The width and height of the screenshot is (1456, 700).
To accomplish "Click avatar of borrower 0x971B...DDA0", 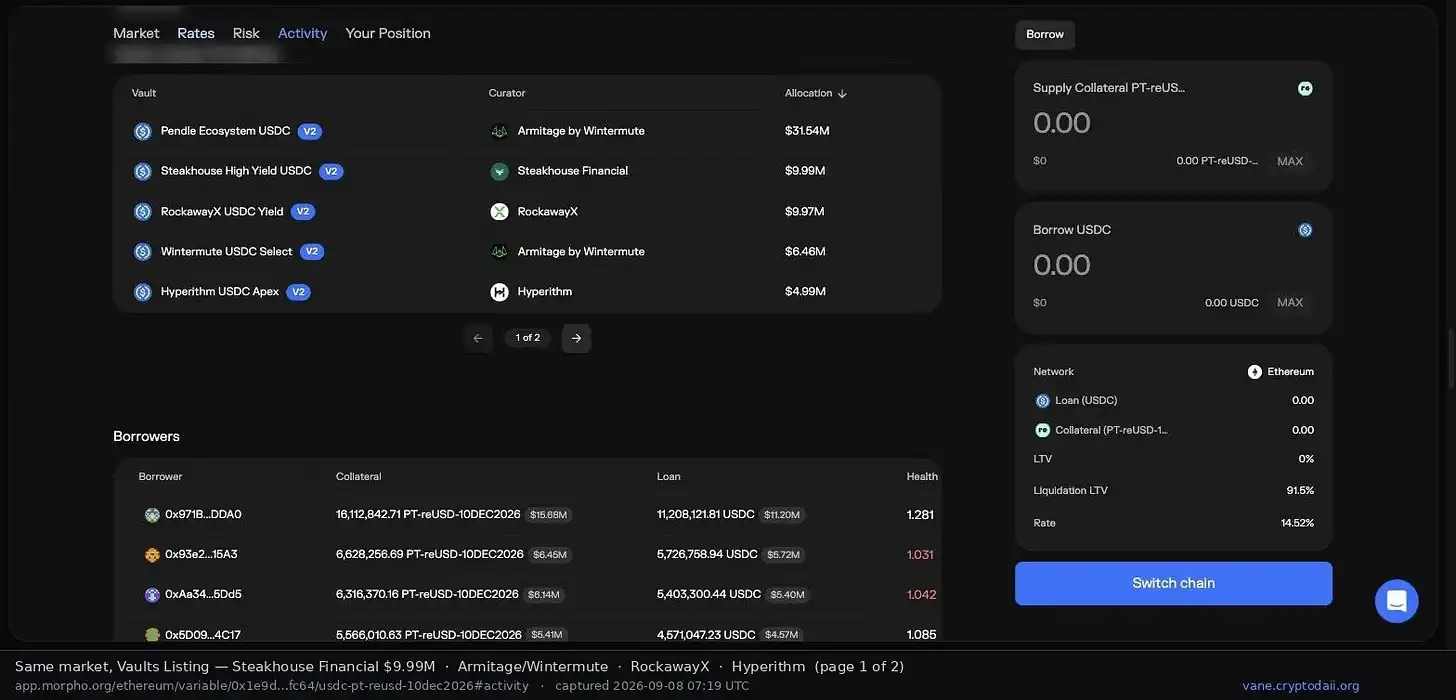I will coord(152,515).
